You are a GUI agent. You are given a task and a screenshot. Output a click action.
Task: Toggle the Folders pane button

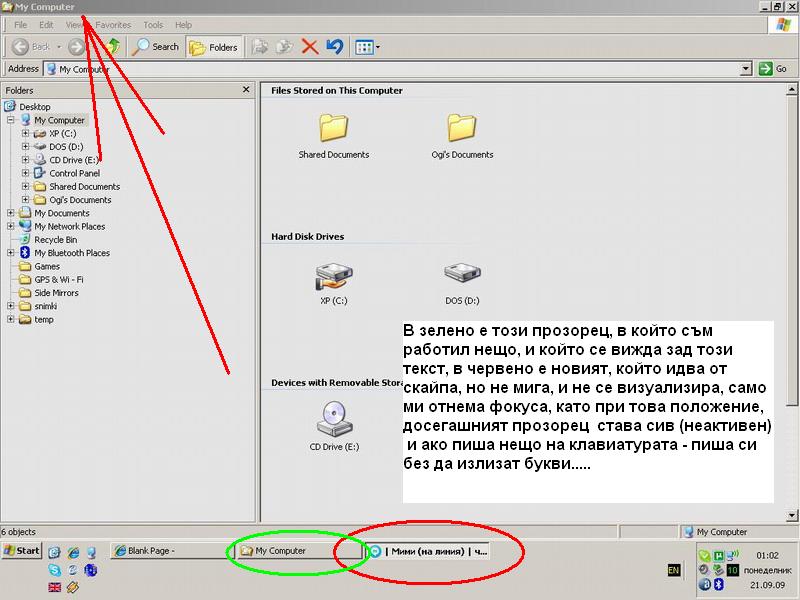pos(214,46)
